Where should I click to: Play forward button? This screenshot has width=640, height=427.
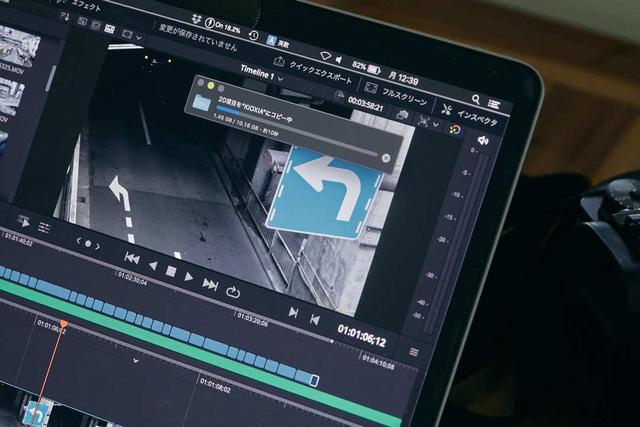[x=188, y=277]
